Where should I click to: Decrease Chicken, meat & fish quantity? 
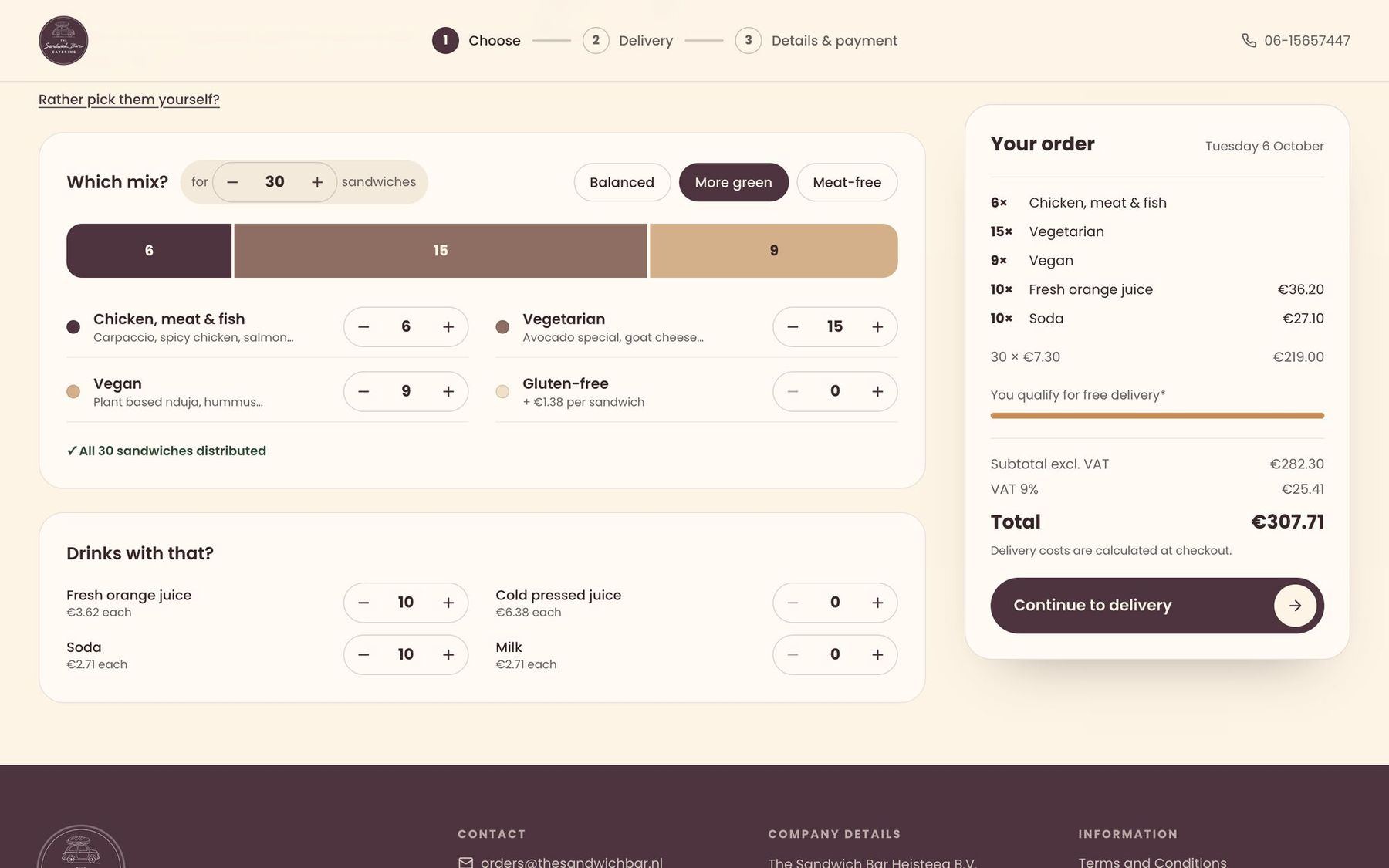363,327
